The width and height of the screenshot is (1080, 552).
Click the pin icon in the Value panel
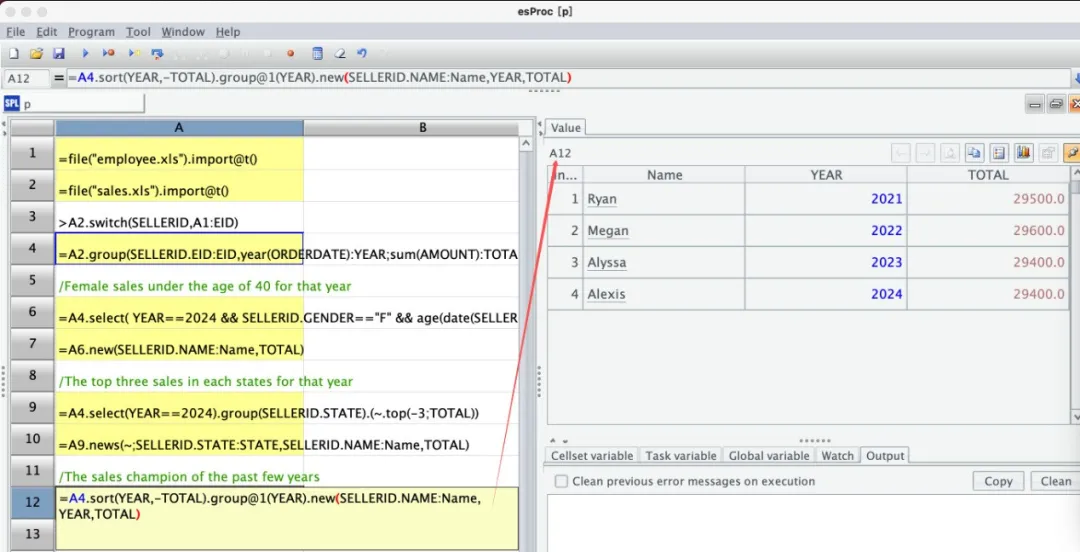(1071, 153)
